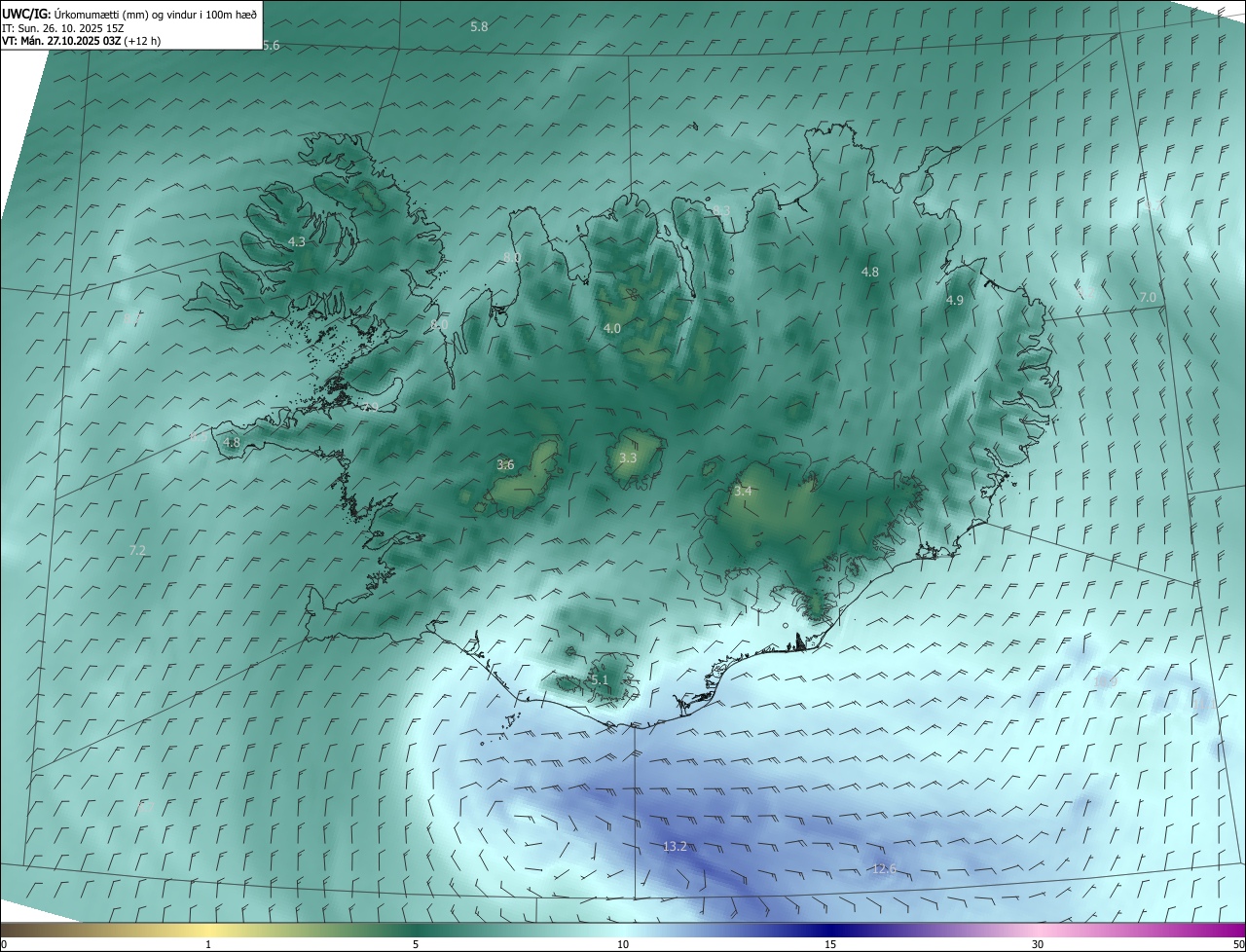This screenshot has height=952, width=1246.
Task: Click the 7.0 value on the map
Action: [x=1148, y=297]
